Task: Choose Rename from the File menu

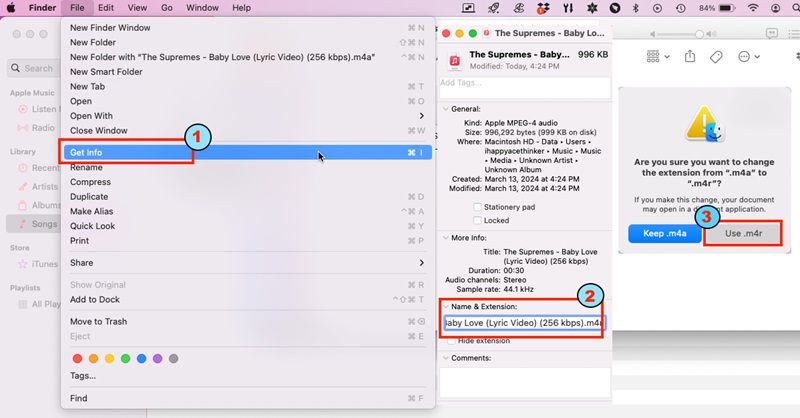Action: [247, 167]
